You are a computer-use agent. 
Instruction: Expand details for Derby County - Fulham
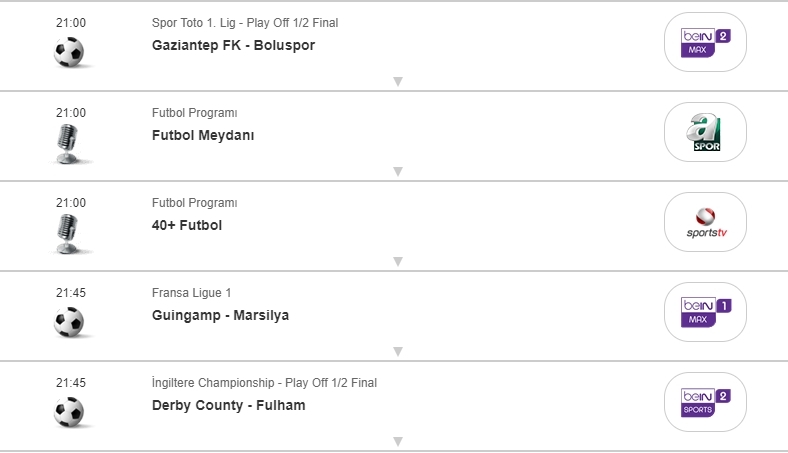pos(397,442)
